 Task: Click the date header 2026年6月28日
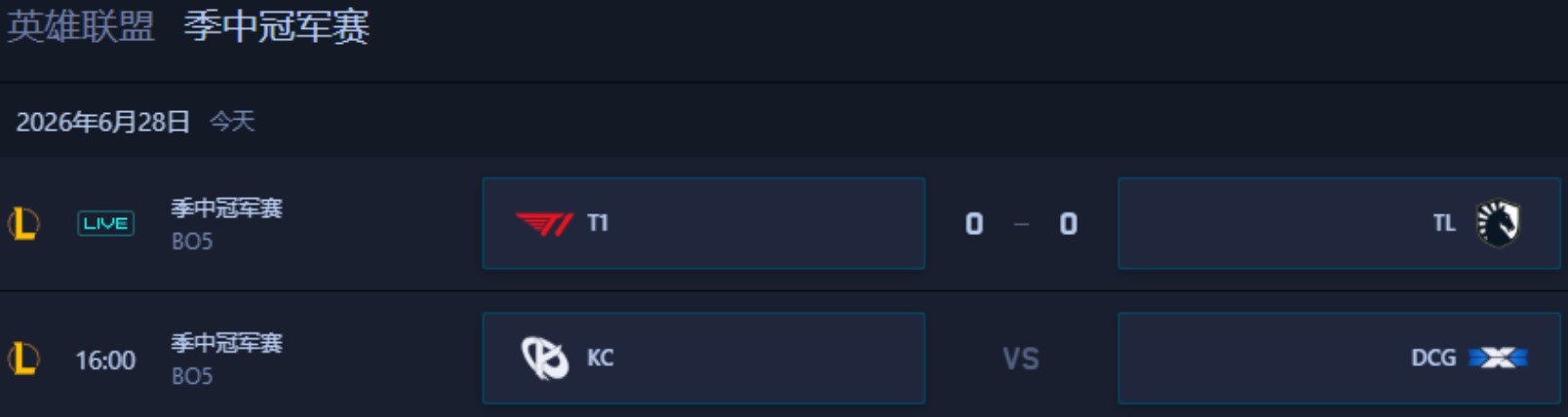[102, 122]
